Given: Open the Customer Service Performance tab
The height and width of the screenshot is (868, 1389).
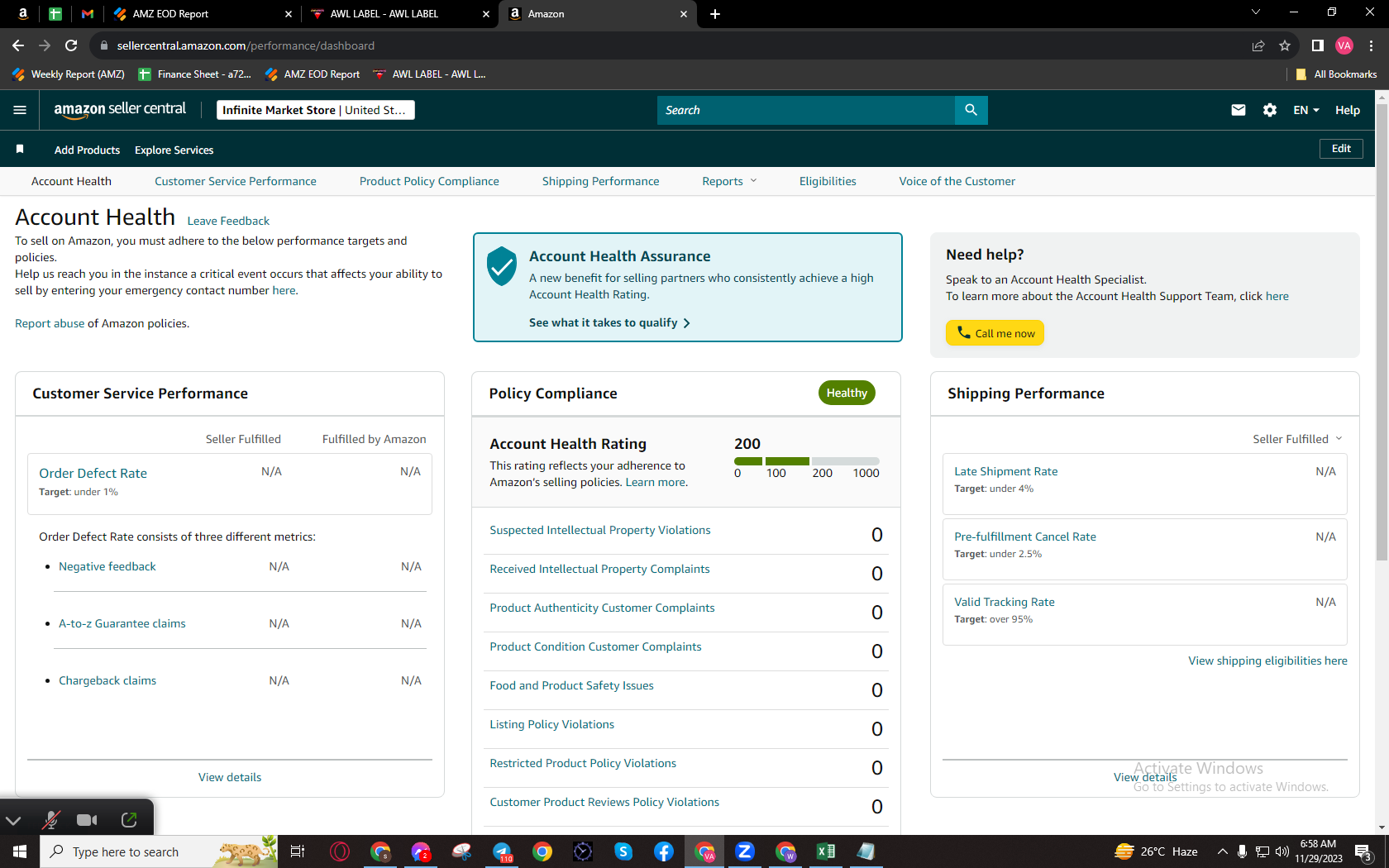Looking at the screenshot, I should pos(236,181).
